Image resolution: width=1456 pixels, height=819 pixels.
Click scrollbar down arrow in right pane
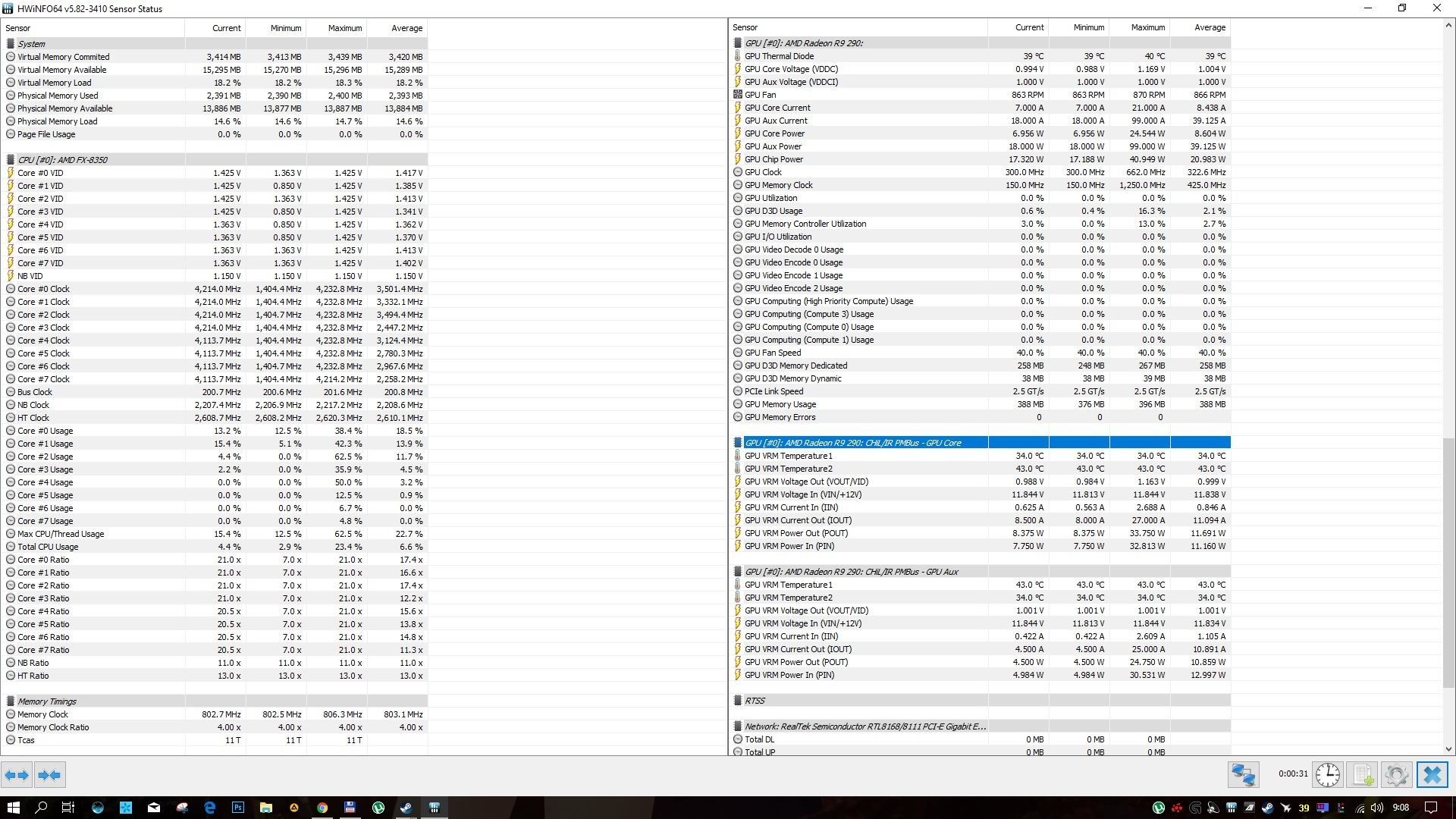(x=1448, y=749)
